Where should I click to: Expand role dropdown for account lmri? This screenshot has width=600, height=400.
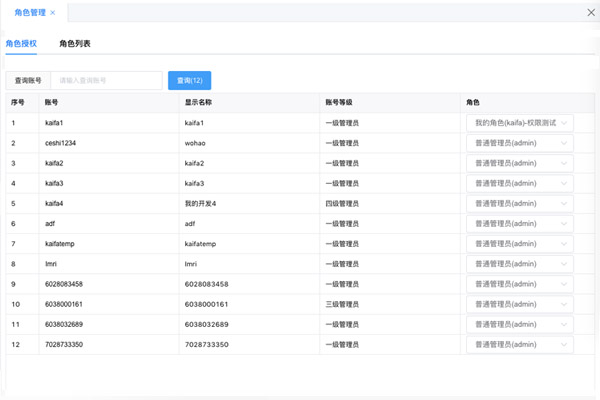(519, 264)
